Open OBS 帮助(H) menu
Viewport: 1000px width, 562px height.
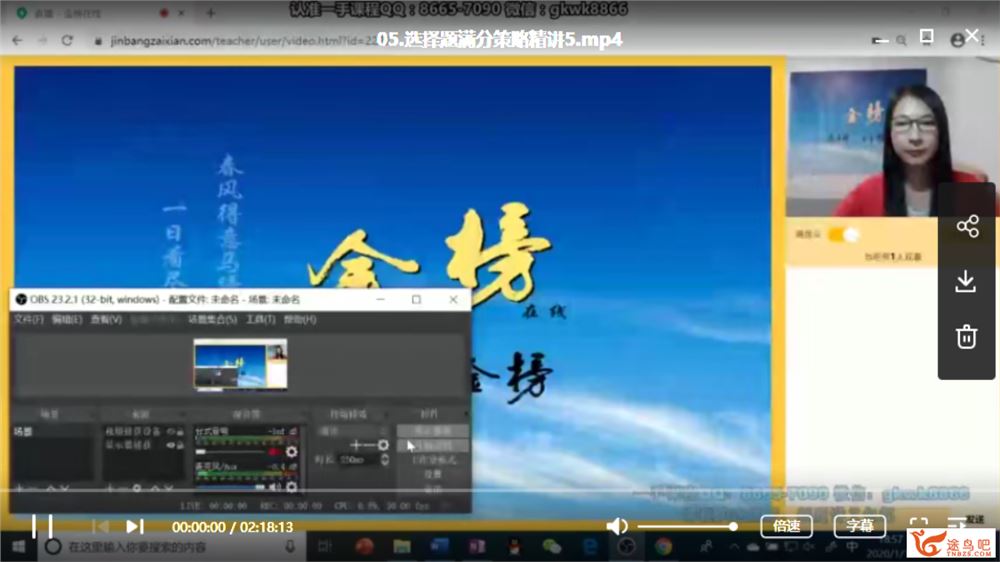tap(300, 319)
